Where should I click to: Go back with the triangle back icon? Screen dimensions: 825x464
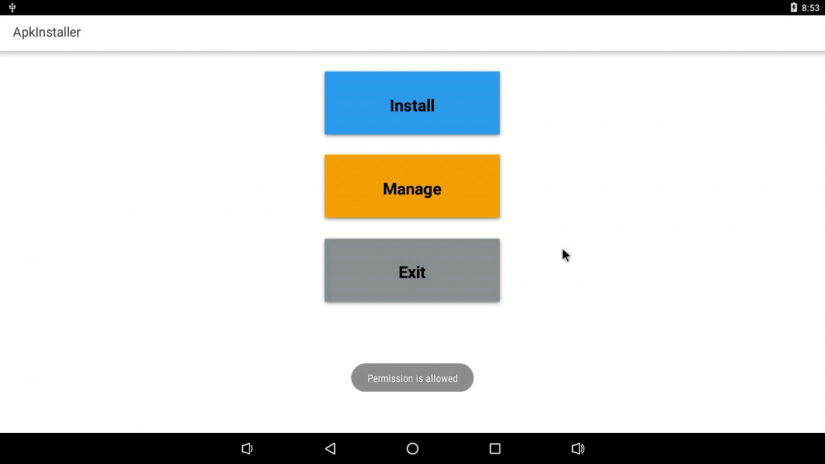330,449
